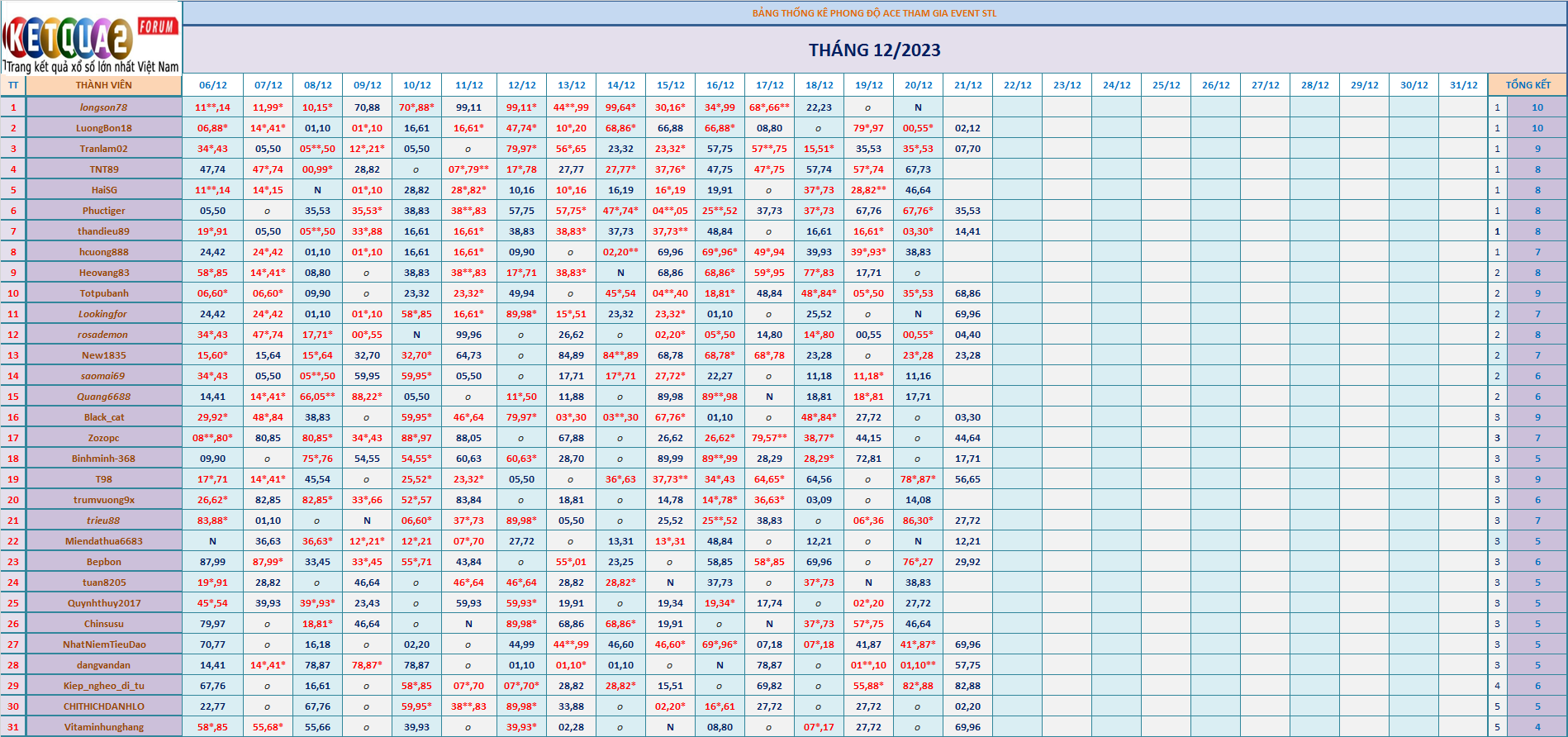Click the Ketqua2 Forum logo

pyautogui.click(x=91, y=37)
